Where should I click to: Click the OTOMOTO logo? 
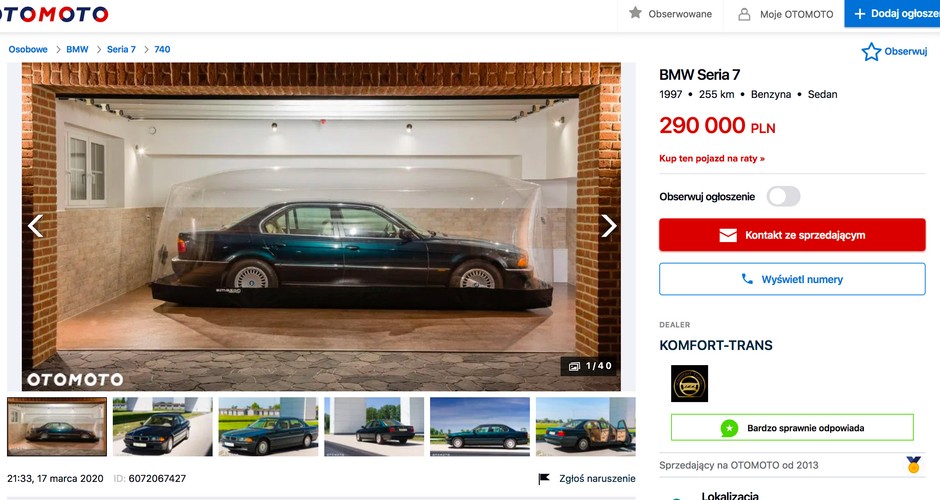54,14
